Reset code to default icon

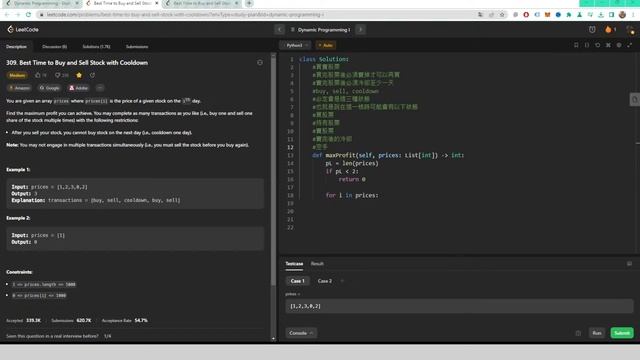598,45
